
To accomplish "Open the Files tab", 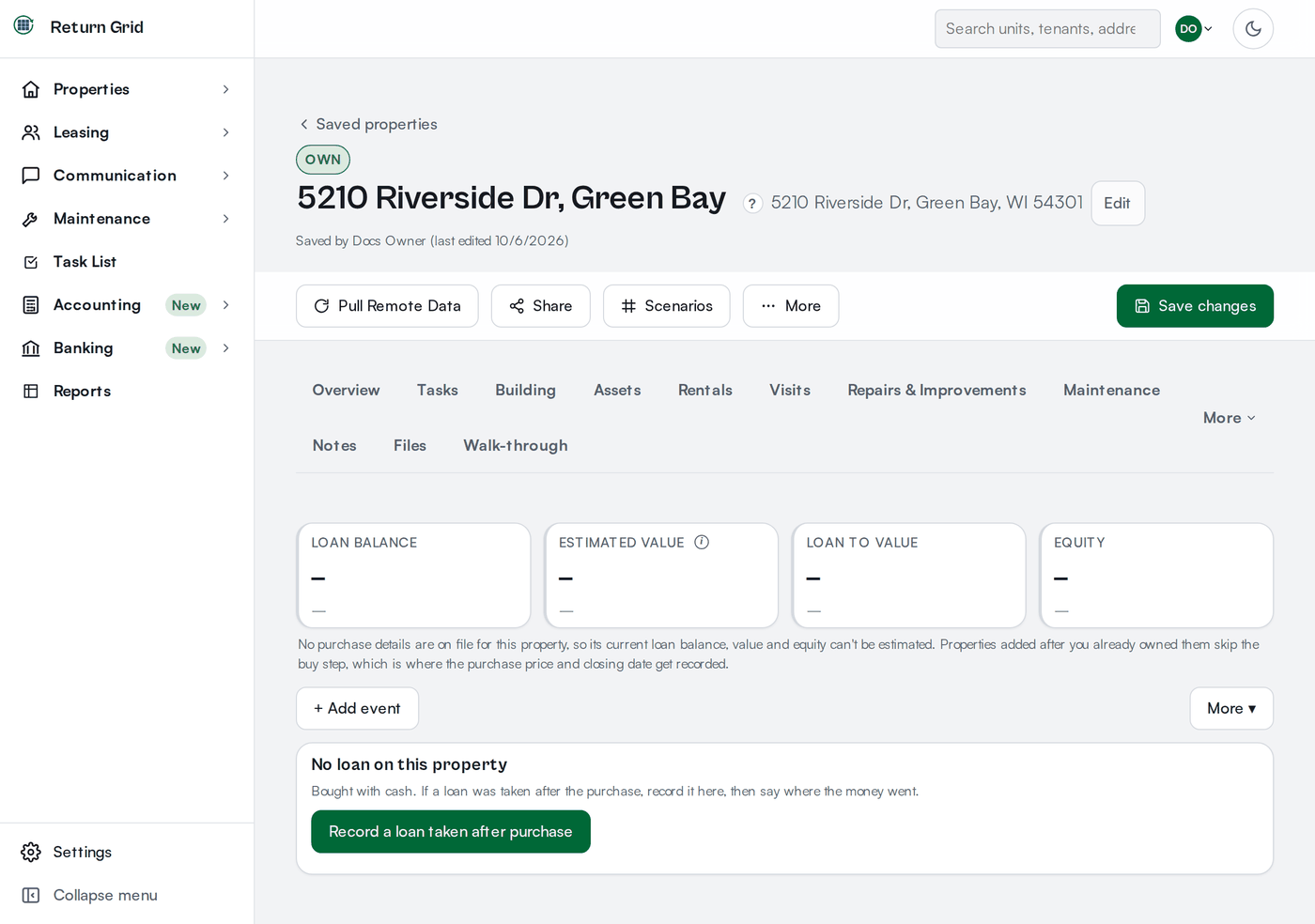I will (x=410, y=445).
